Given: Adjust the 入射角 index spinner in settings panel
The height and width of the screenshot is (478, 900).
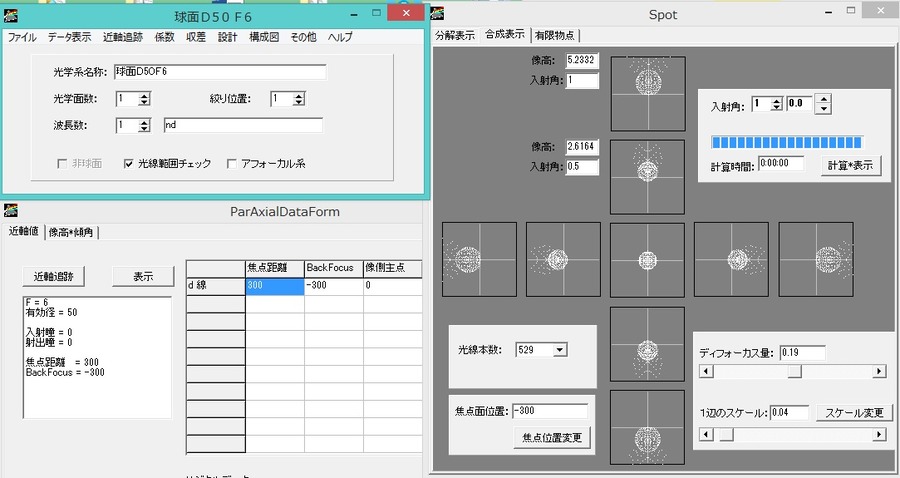Looking at the screenshot, I should click(x=777, y=104).
